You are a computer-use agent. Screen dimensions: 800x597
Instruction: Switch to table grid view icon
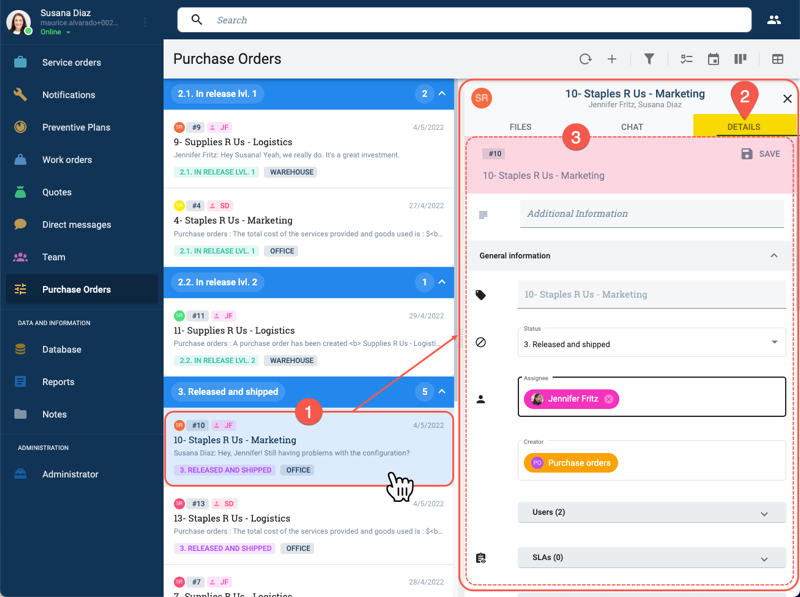click(x=778, y=59)
